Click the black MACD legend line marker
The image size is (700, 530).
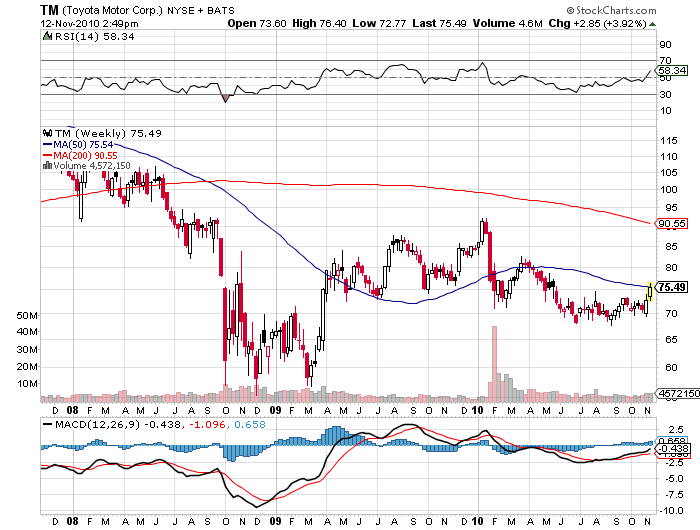47,424
